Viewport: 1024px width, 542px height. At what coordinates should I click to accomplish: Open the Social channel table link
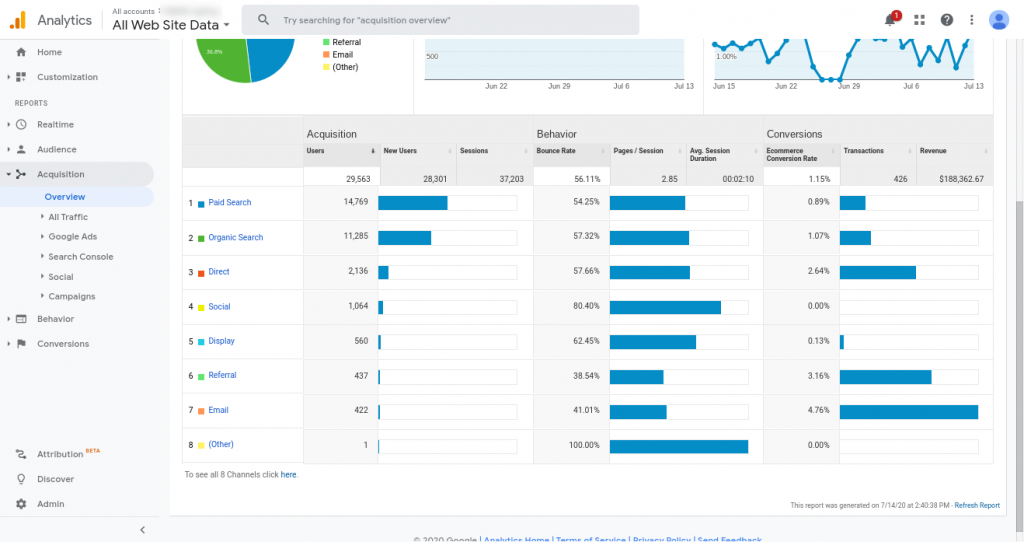[x=219, y=306]
